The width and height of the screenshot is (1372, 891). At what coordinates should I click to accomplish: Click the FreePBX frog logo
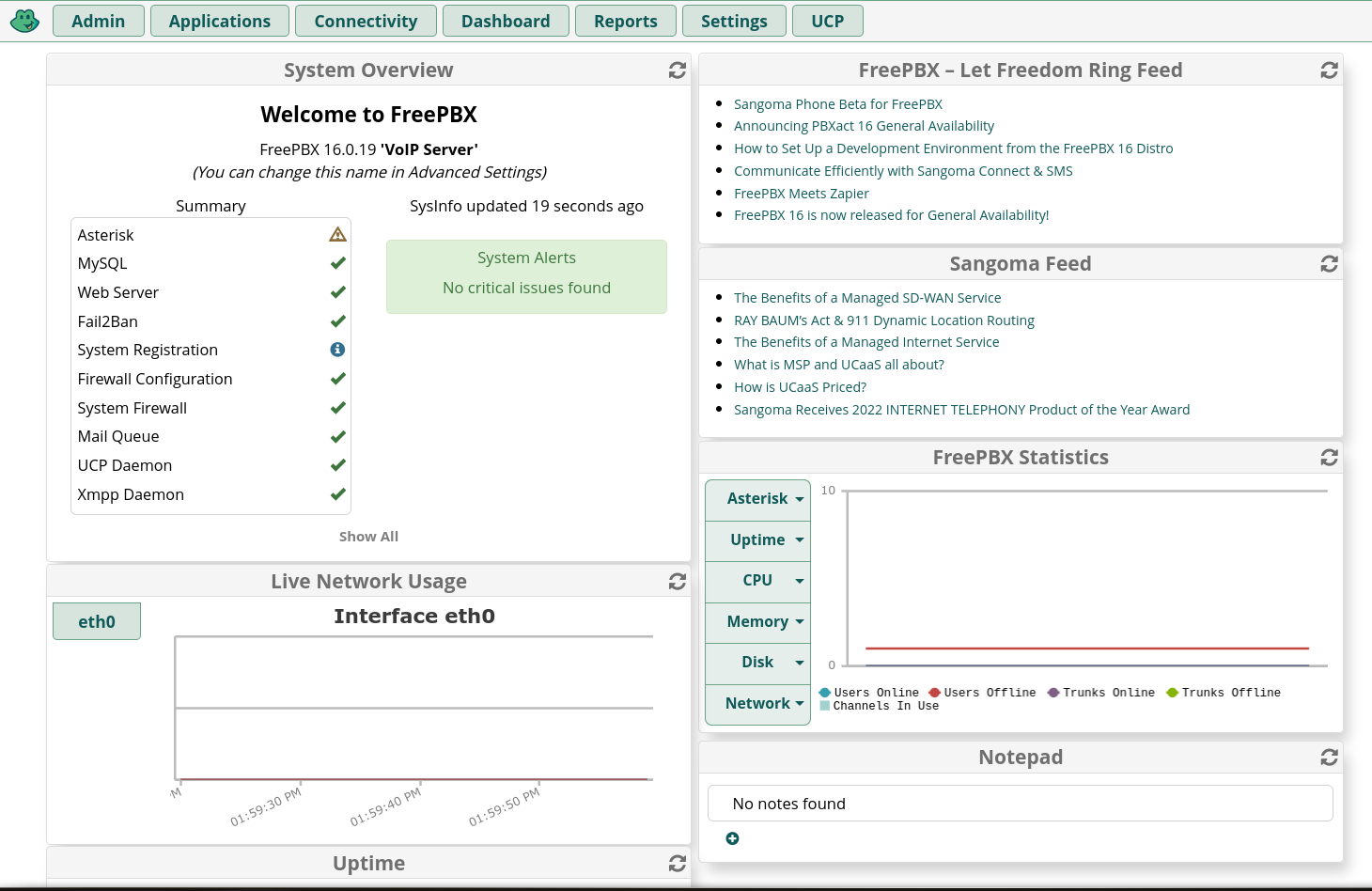(24, 21)
